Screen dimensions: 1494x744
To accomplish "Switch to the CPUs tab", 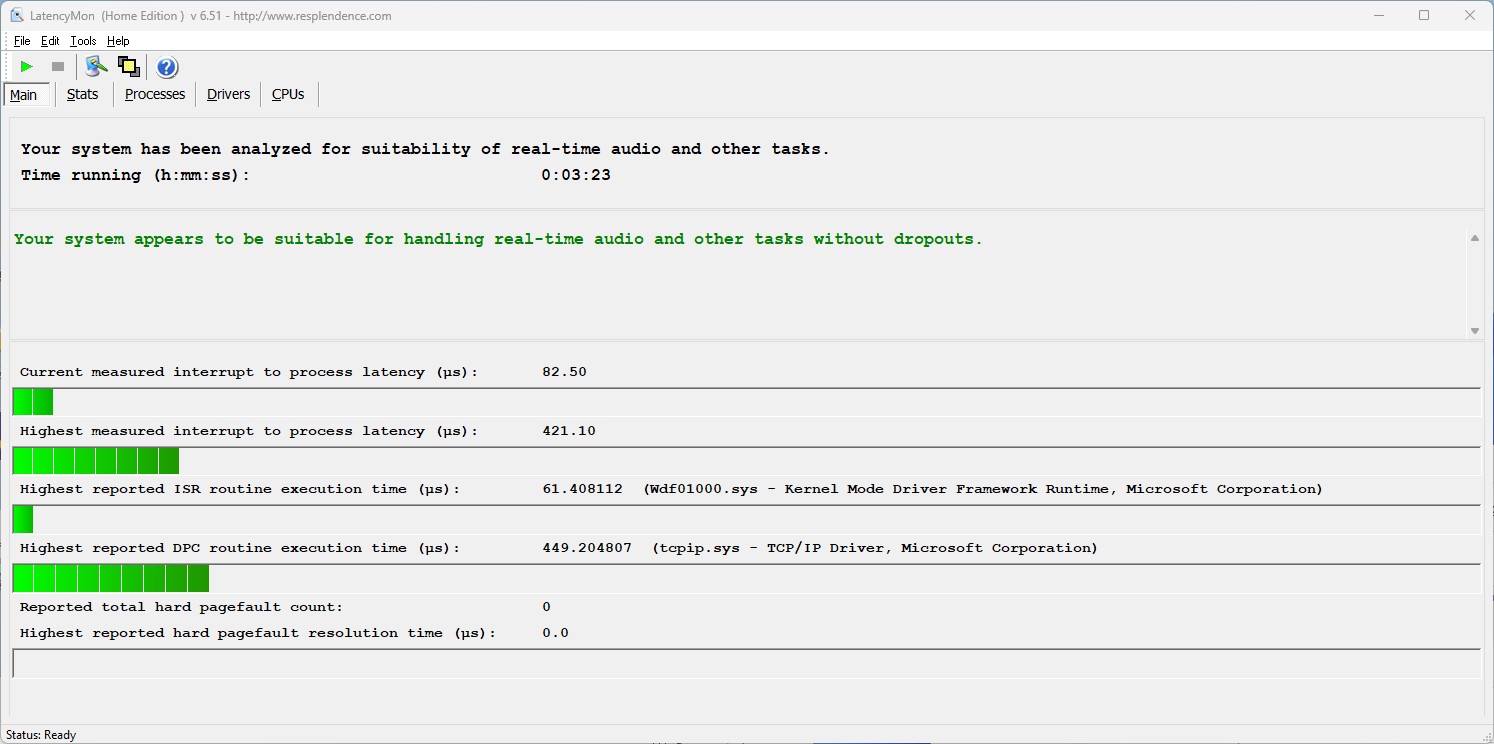I will pyautogui.click(x=288, y=94).
